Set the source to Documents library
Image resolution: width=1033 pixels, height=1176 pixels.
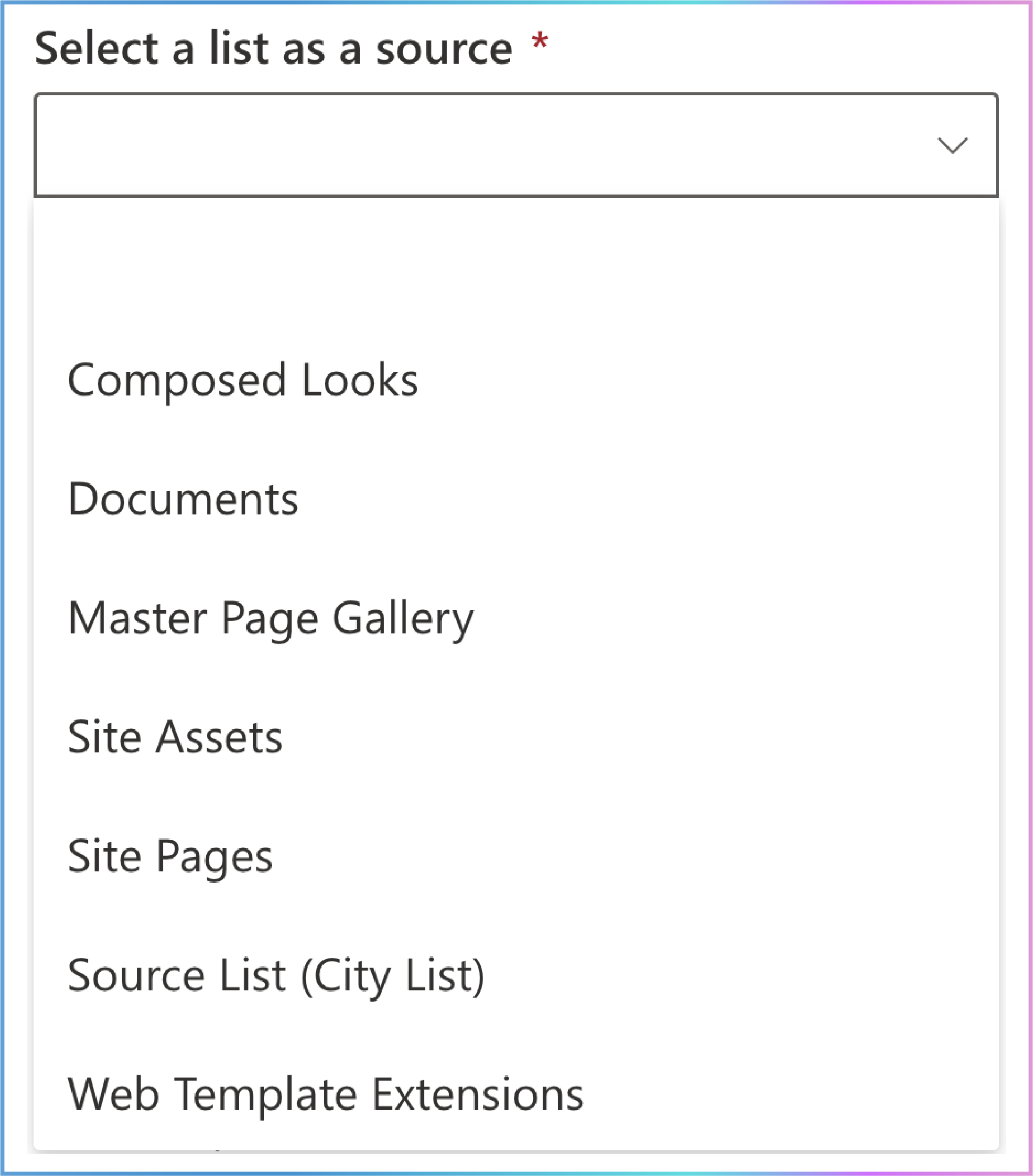coord(516,499)
